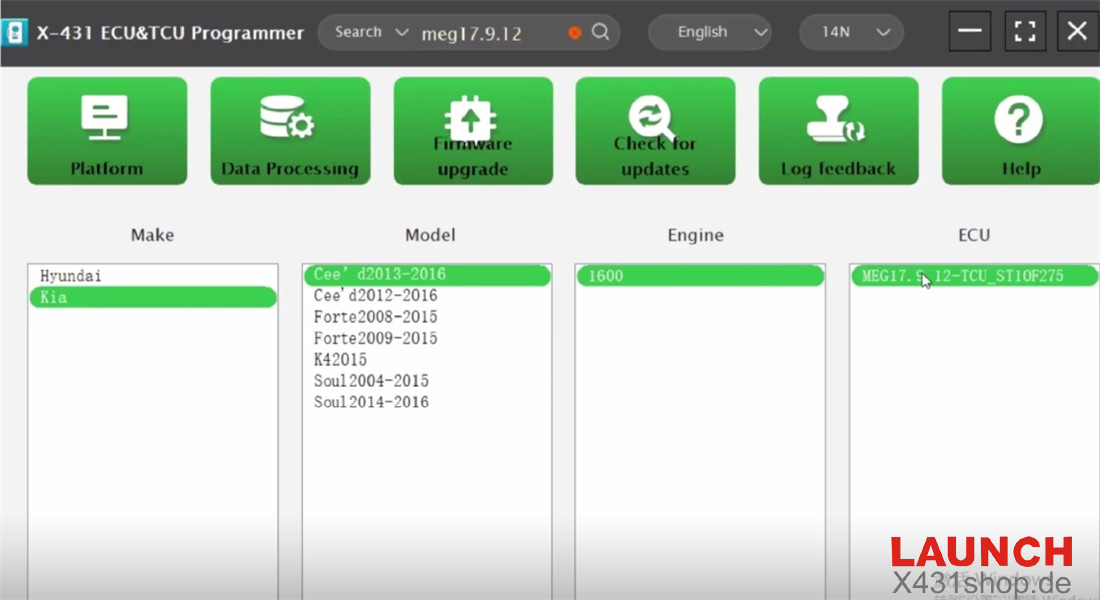
Task: Expand the 14N dropdown
Action: tap(853, 32)
